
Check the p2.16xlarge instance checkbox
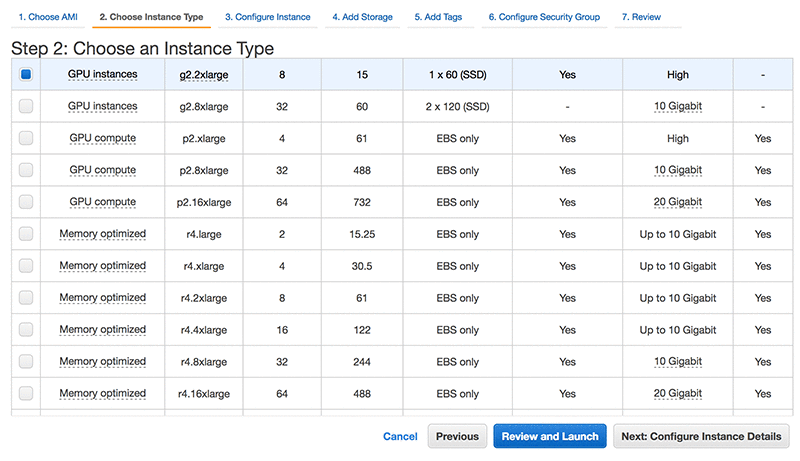(26, 202)
